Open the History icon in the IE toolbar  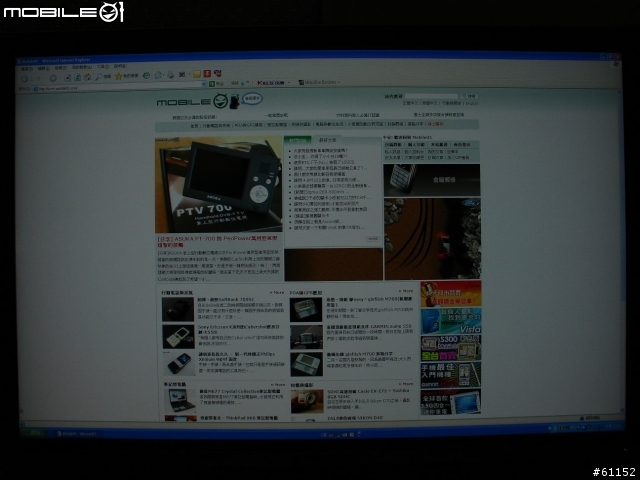[x=147, y=76]
